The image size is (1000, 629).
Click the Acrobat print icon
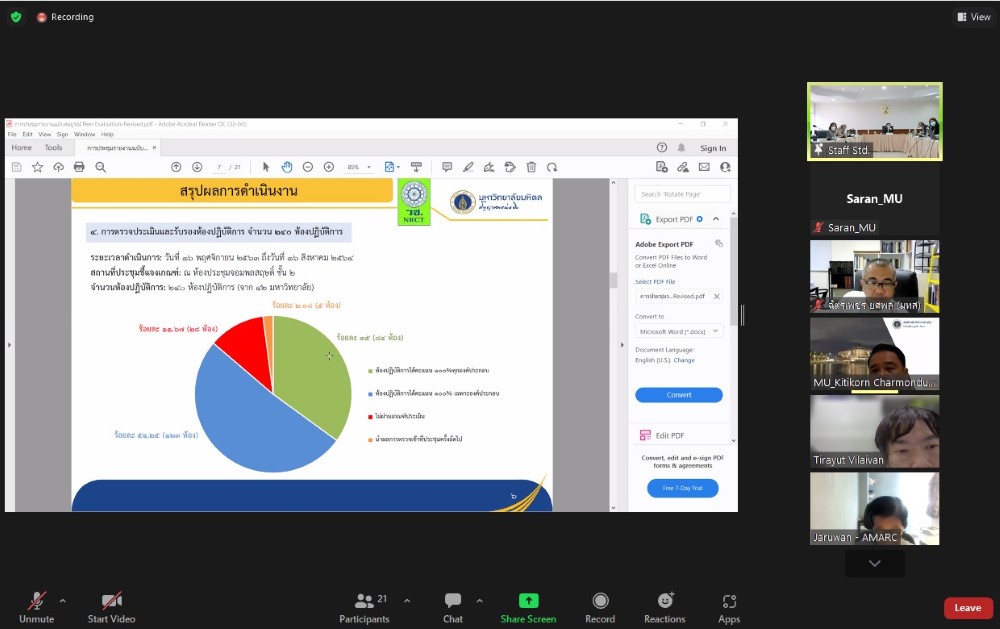79,167
